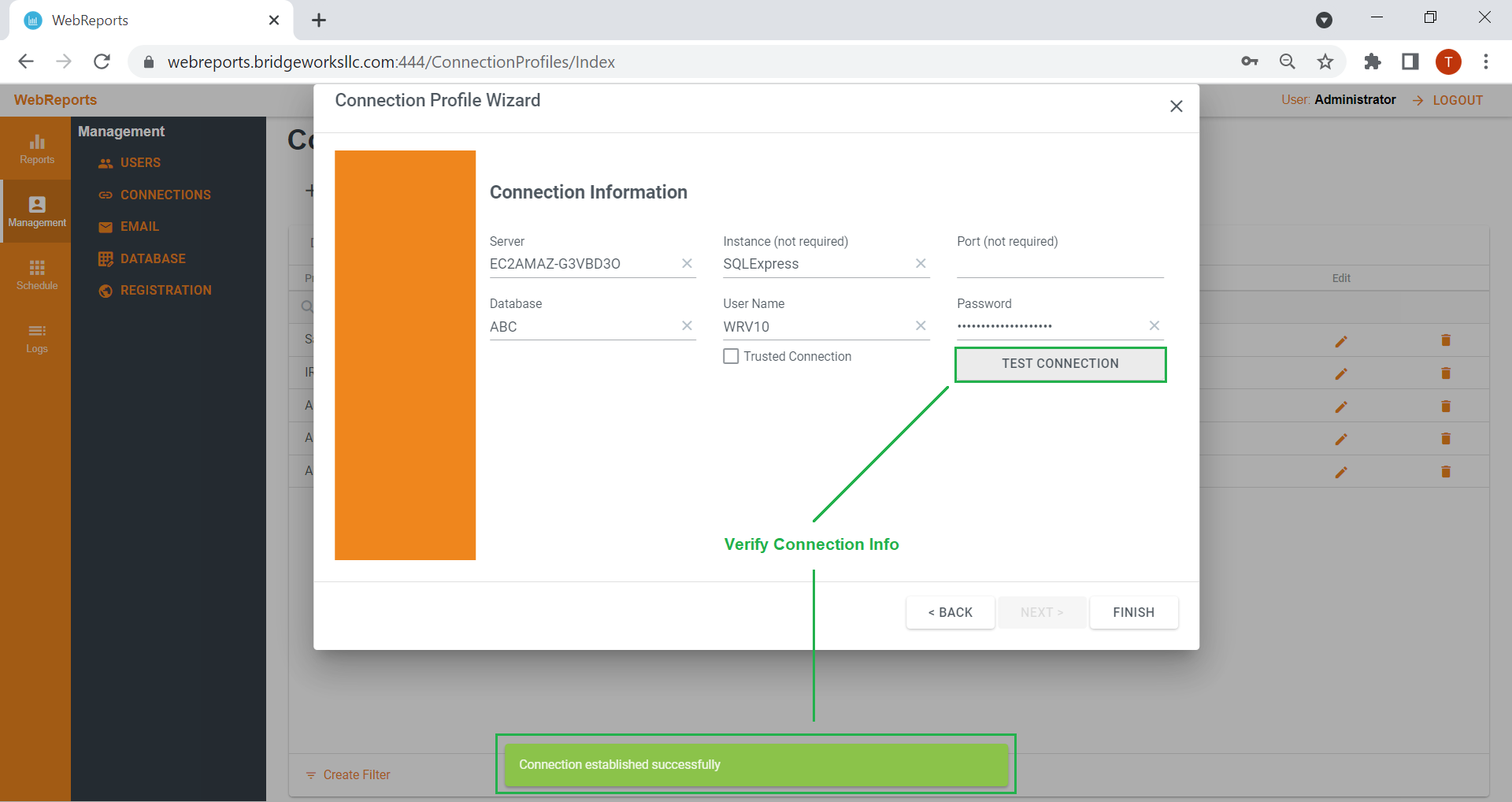This screenshot has width=1512, height=802.
Task: Click Create Filter link
Action: (347, 774)
